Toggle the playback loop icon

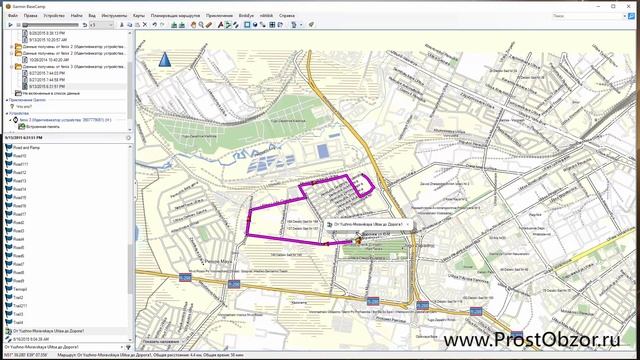pyautogui.click(x=84, y=25)
